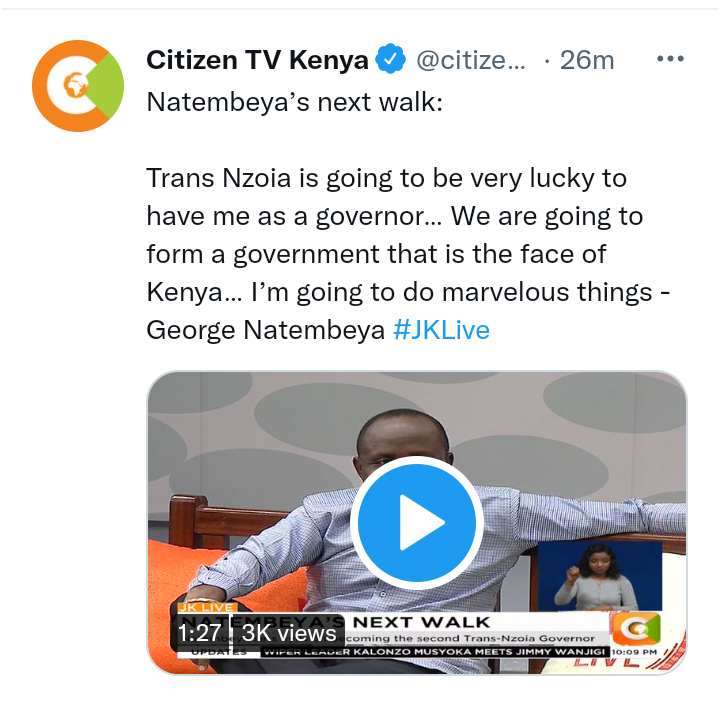Click the @citize... account handle
This screenshot has height=701, width=720.
[471, 60]
